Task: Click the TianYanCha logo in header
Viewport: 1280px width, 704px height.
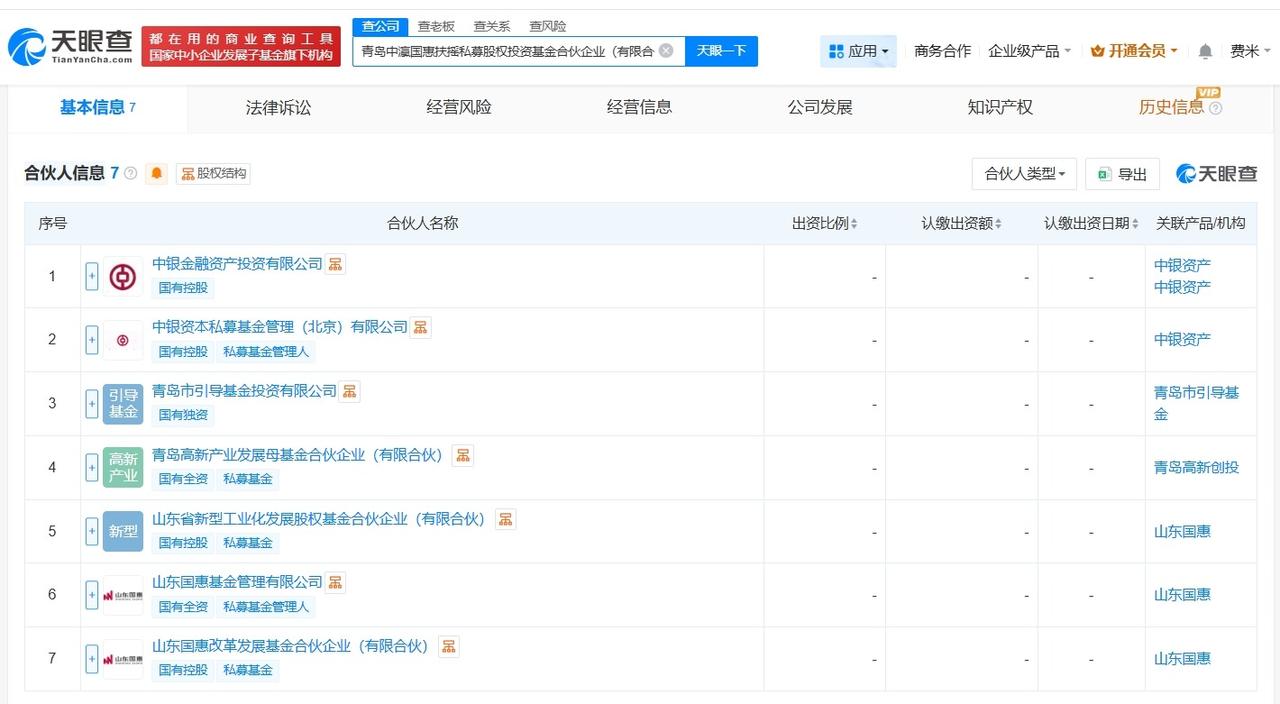Action: pyautogui.click(x=70, y=46)
